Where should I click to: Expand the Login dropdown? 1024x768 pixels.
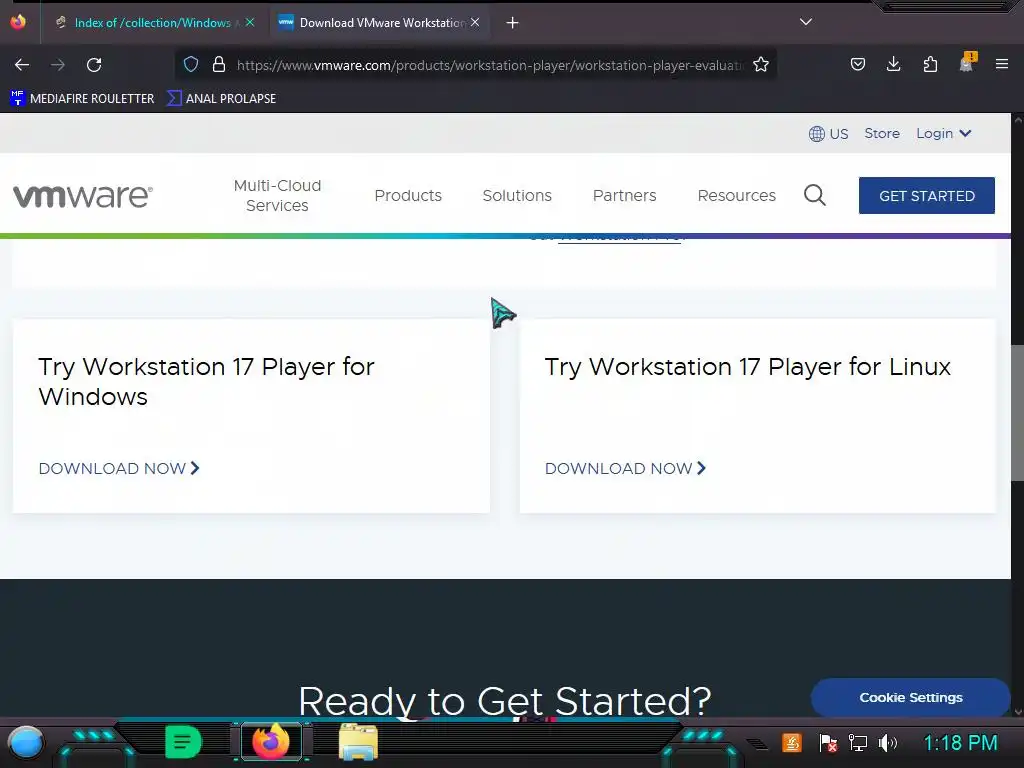tap(944, 133)
